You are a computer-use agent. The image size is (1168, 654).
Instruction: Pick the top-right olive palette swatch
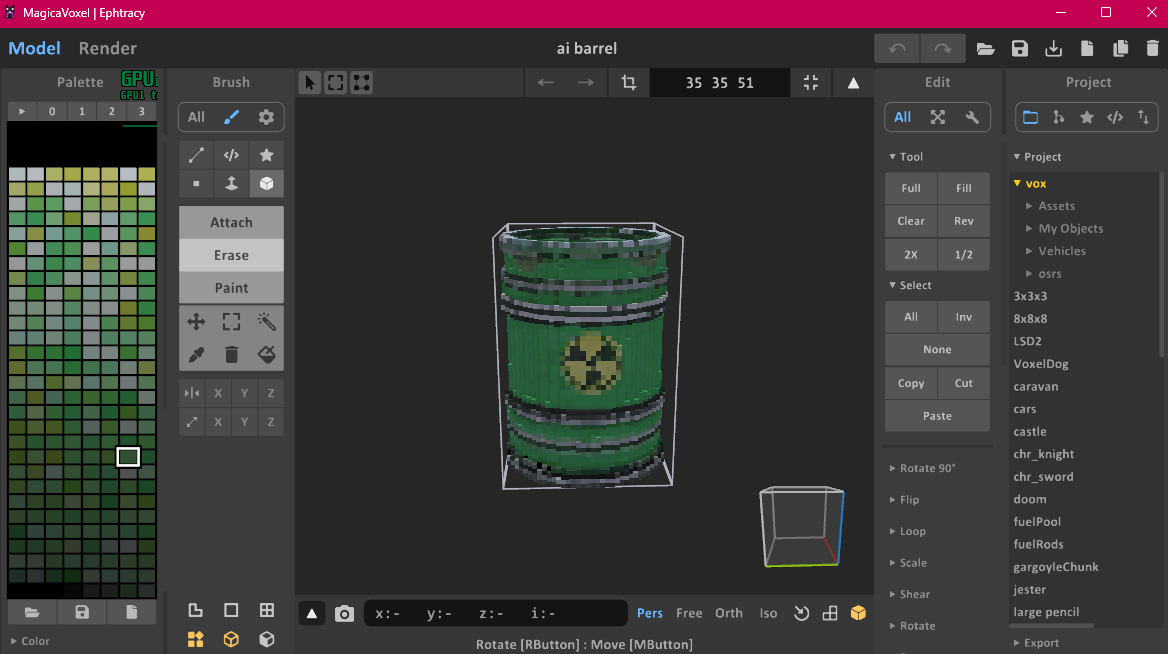[x=147, y=174]
